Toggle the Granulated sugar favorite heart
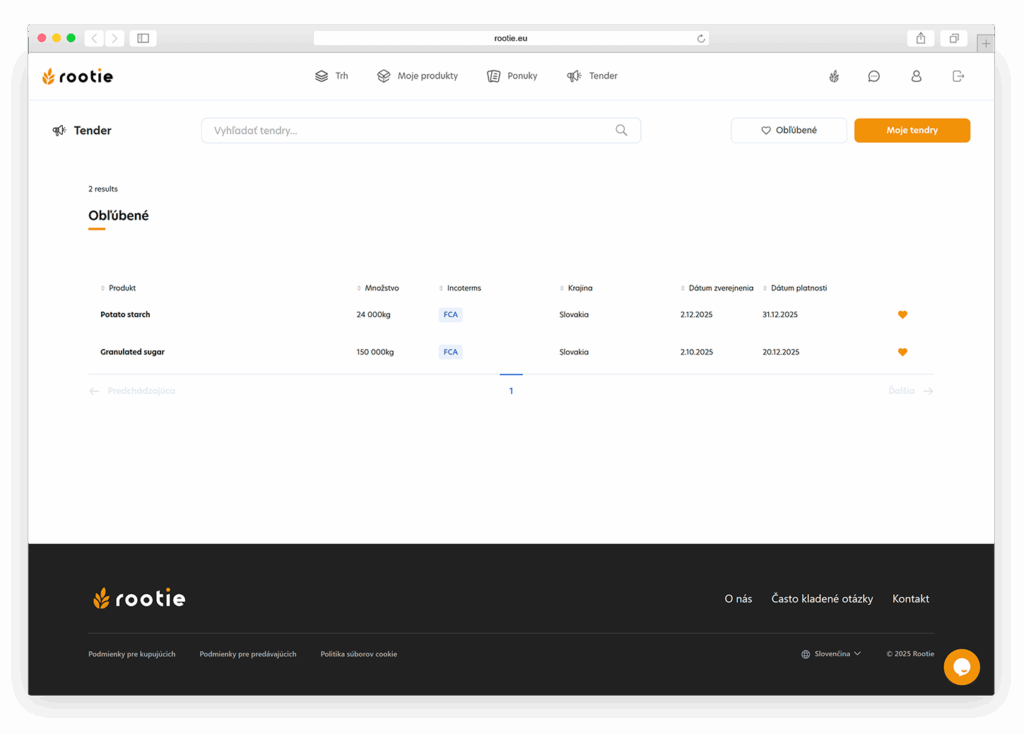Screen dimensions: 1024x734 coord(902,352)
